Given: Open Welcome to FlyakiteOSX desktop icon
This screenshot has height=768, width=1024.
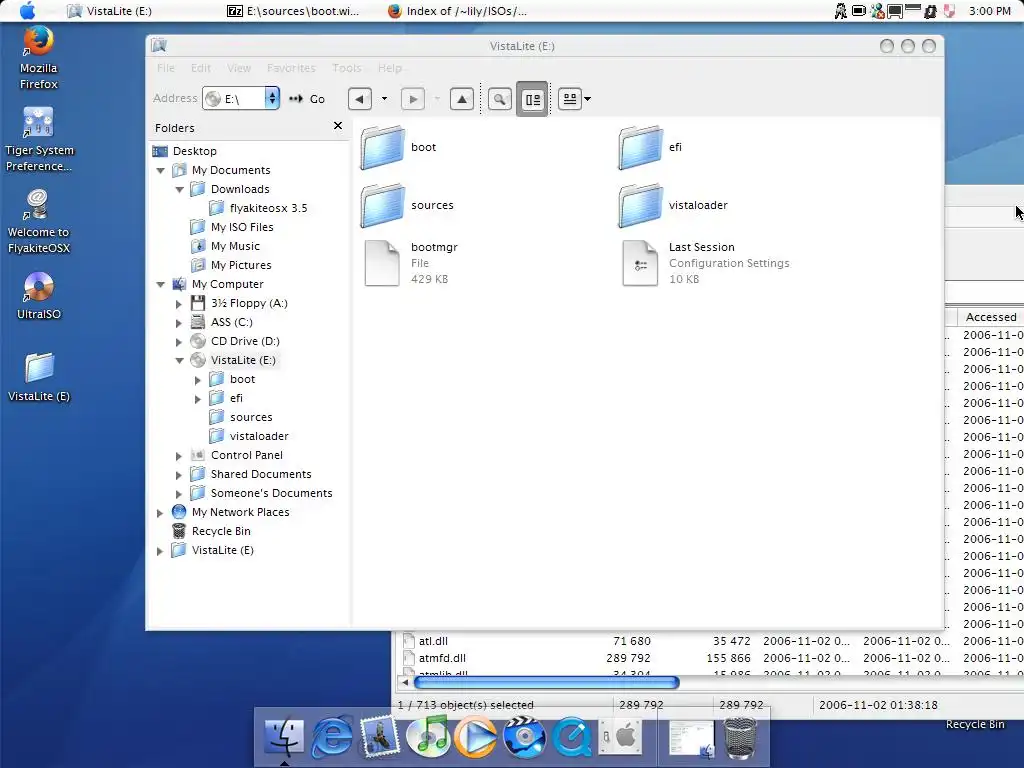Looking at the screenshot, I should 39,222.
